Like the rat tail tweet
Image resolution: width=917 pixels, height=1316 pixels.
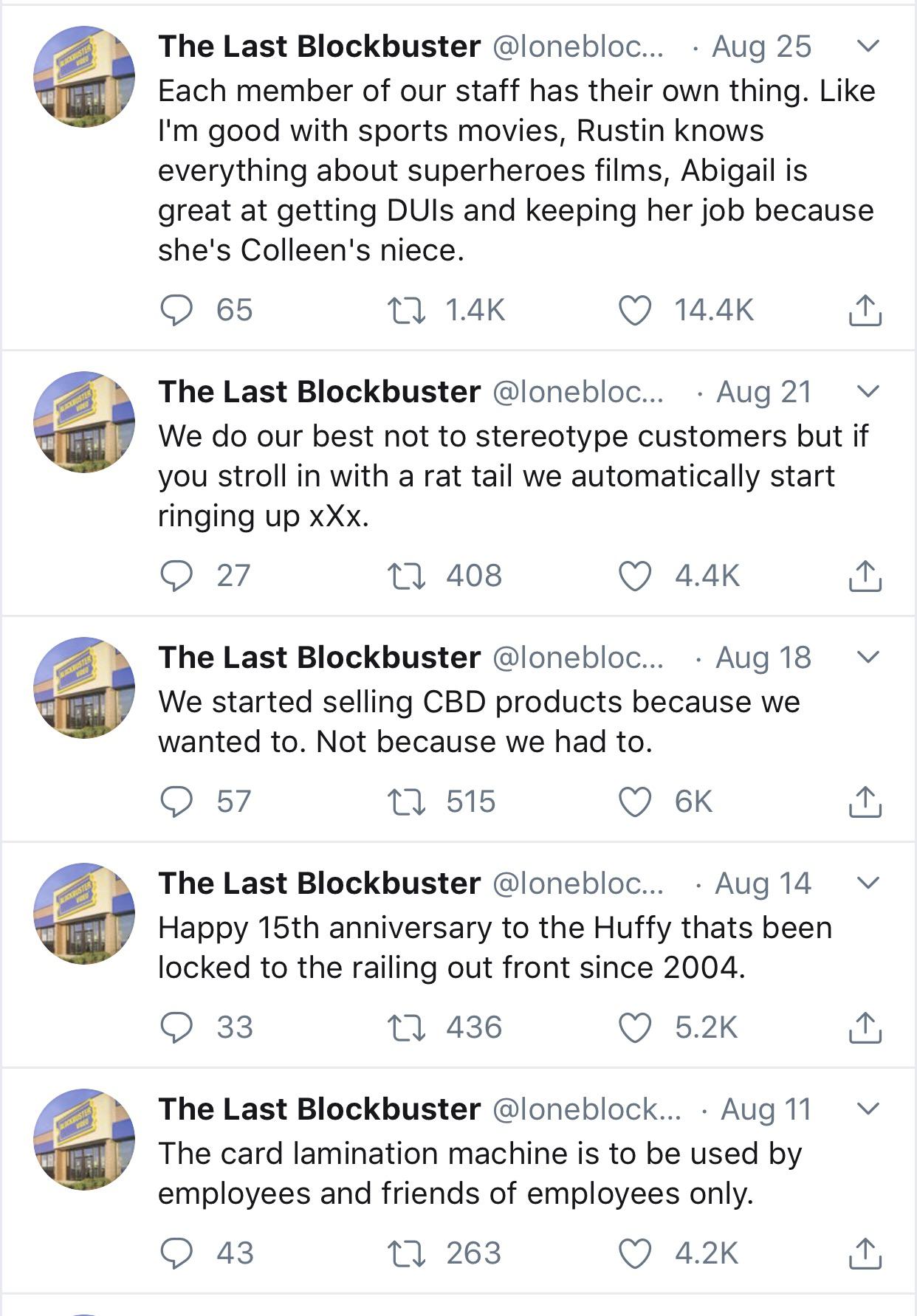pos(635,576)
